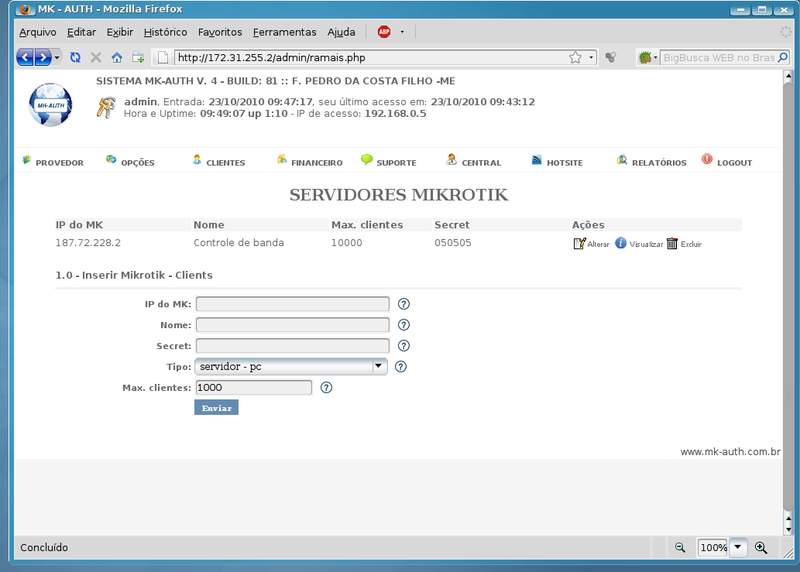
Task: Open the www.mk-auth.com.br link
Action: pos(730,452)
